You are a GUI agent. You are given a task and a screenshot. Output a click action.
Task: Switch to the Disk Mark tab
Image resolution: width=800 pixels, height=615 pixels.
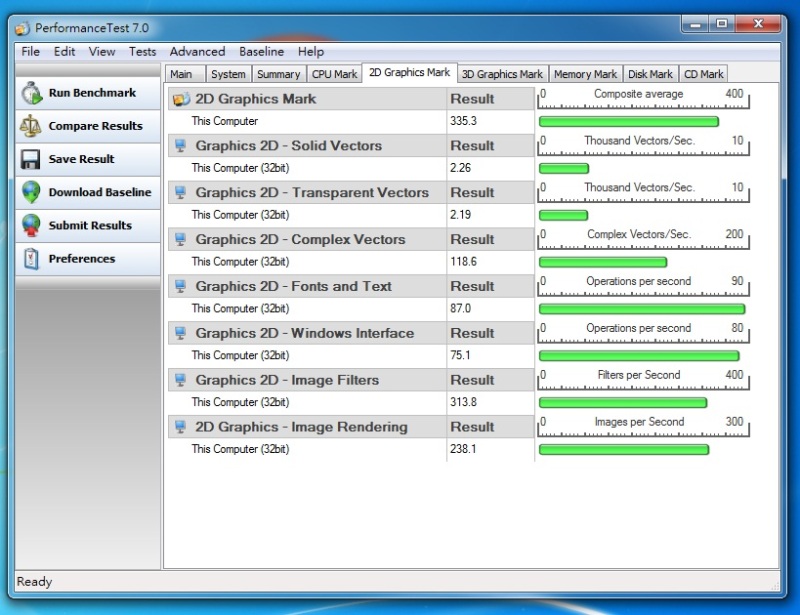point(651,75)
